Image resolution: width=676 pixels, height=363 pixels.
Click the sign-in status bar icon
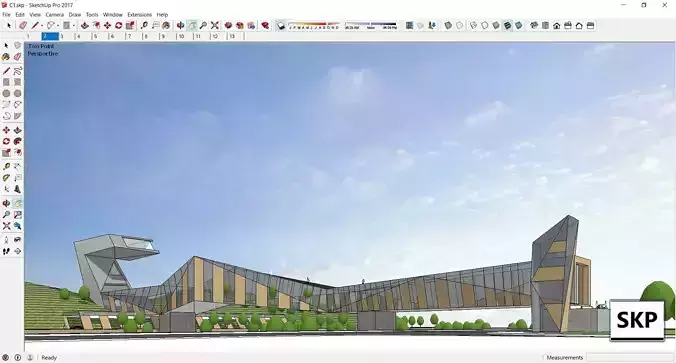click(30, 357)
